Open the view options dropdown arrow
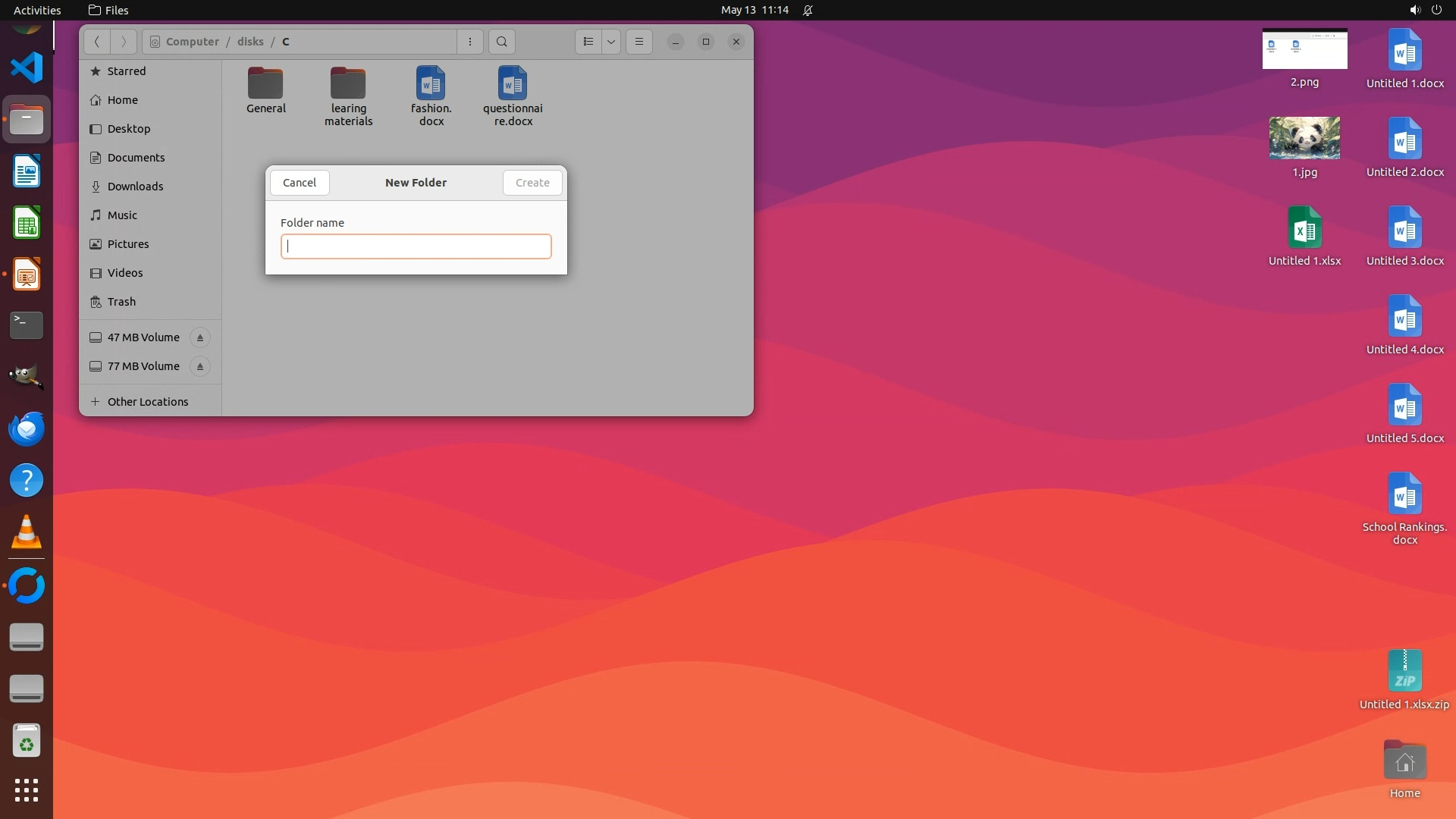The image size is (1456, 819). 611,42
